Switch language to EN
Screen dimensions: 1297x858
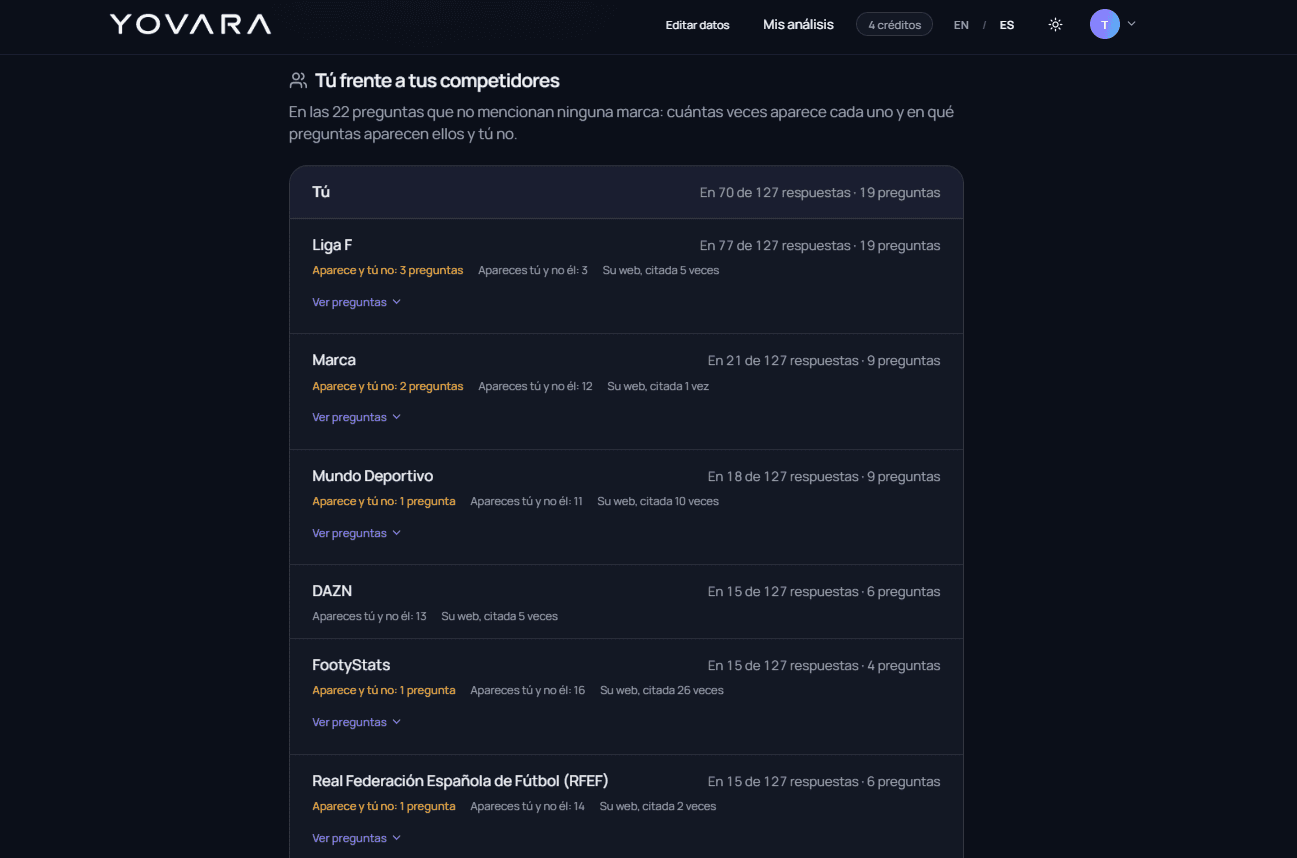(x=961, y=25)
